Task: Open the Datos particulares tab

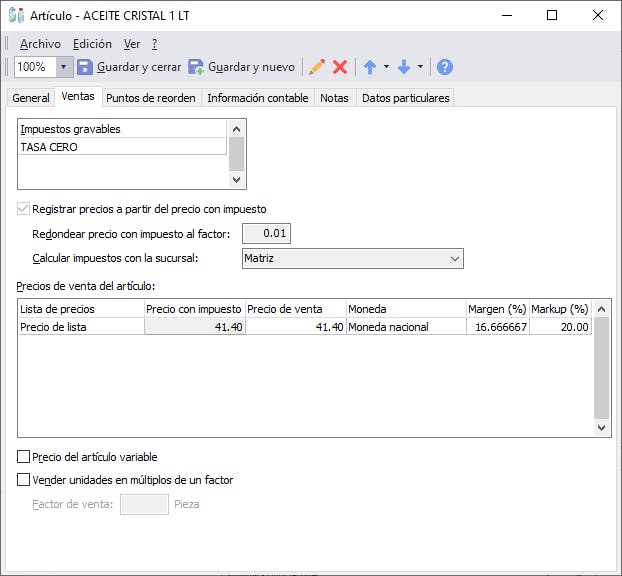Action: pos(406,98)
